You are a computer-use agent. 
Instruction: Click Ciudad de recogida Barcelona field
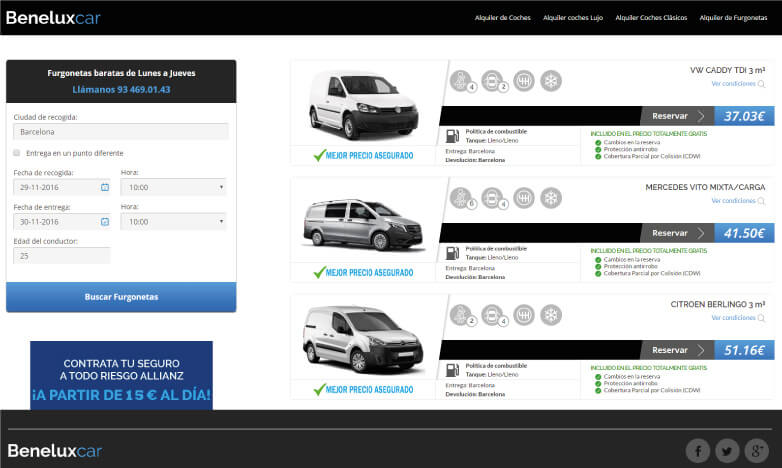coord(121,132)
